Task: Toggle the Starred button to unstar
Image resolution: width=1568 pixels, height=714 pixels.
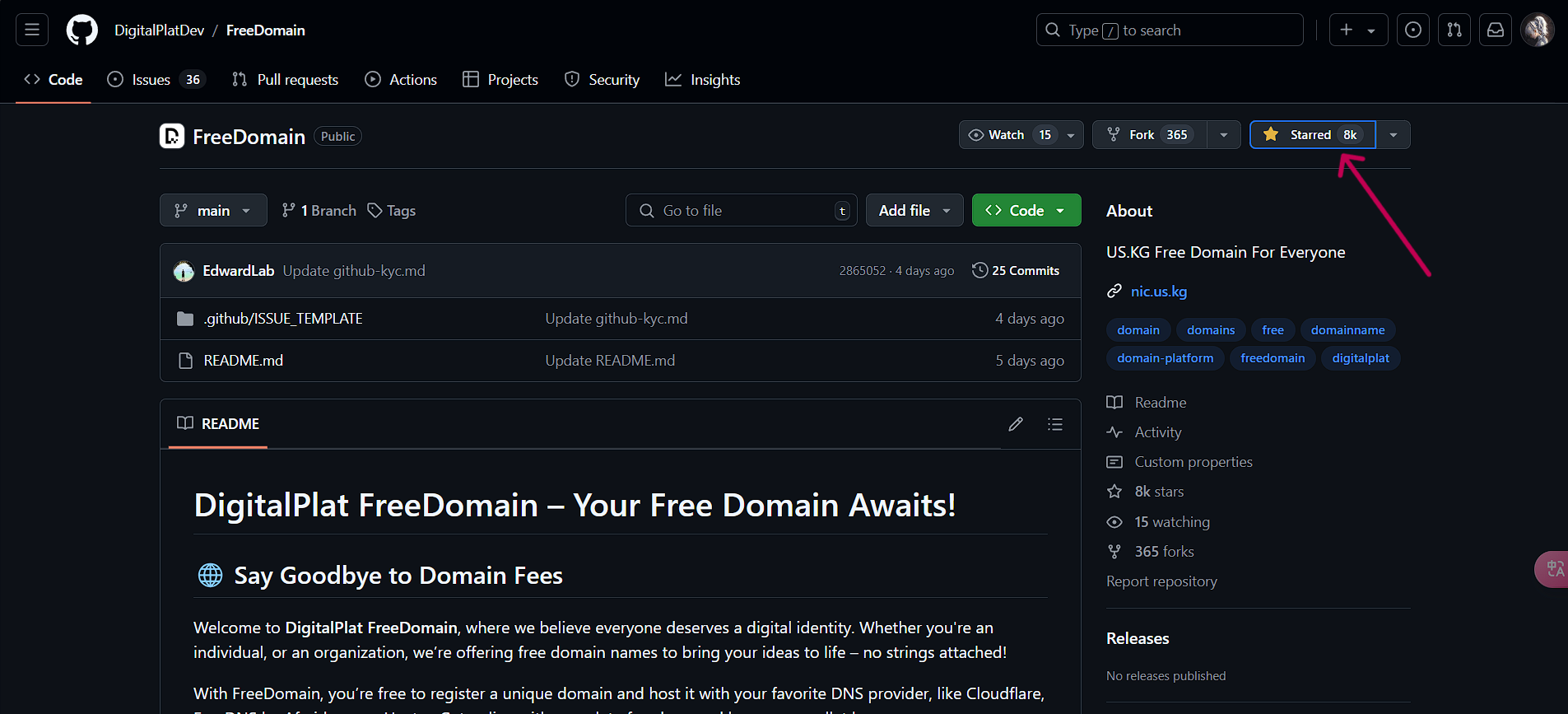Action: (x=1313, y=135)
